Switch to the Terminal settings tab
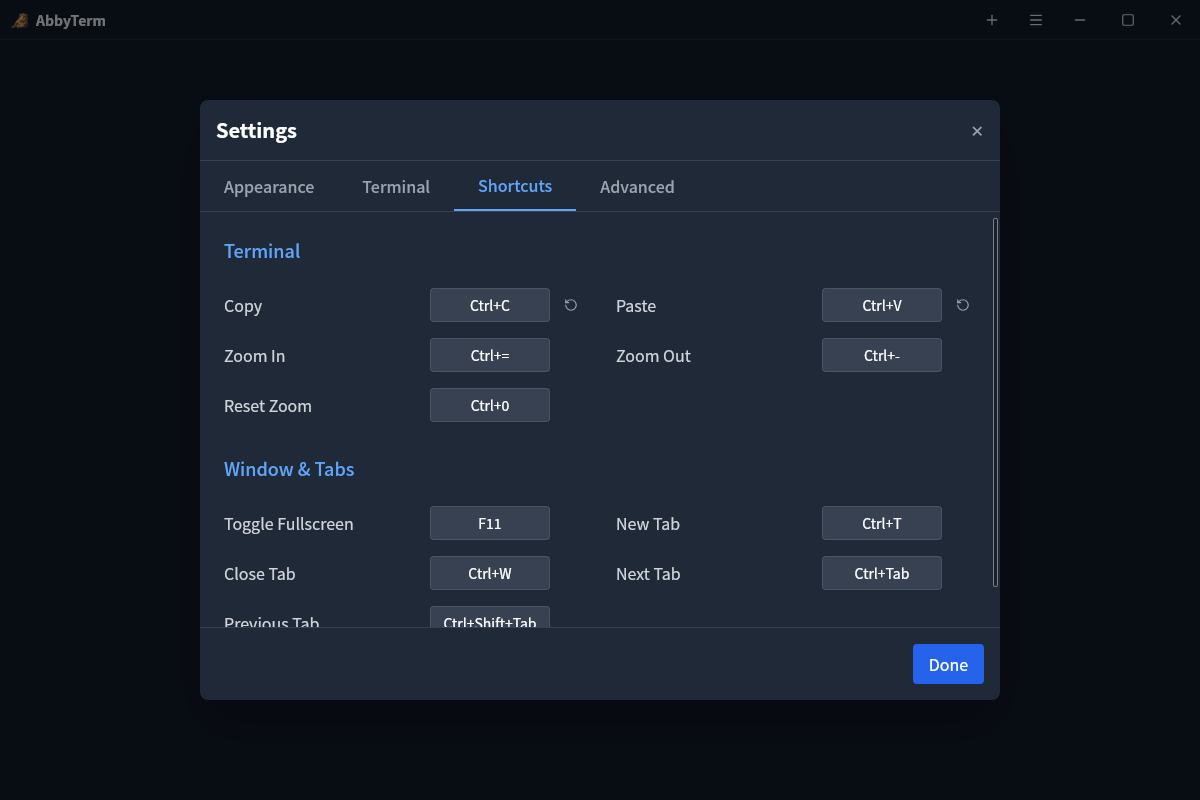This screenshot has height=800, width=1200. 396,187
